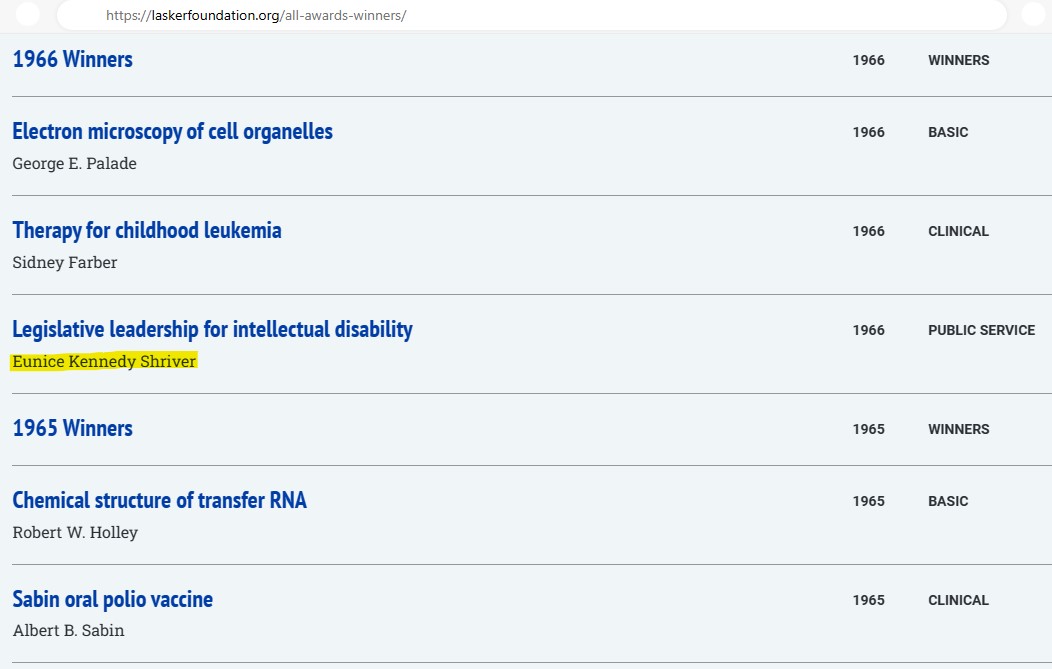Click Robert W. Holley name

[x=75, y=533]
